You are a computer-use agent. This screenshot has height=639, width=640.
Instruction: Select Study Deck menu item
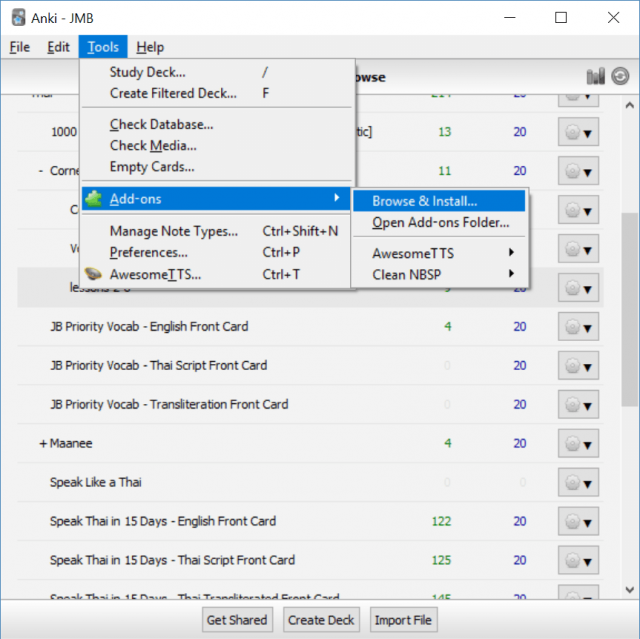(216, 72)
